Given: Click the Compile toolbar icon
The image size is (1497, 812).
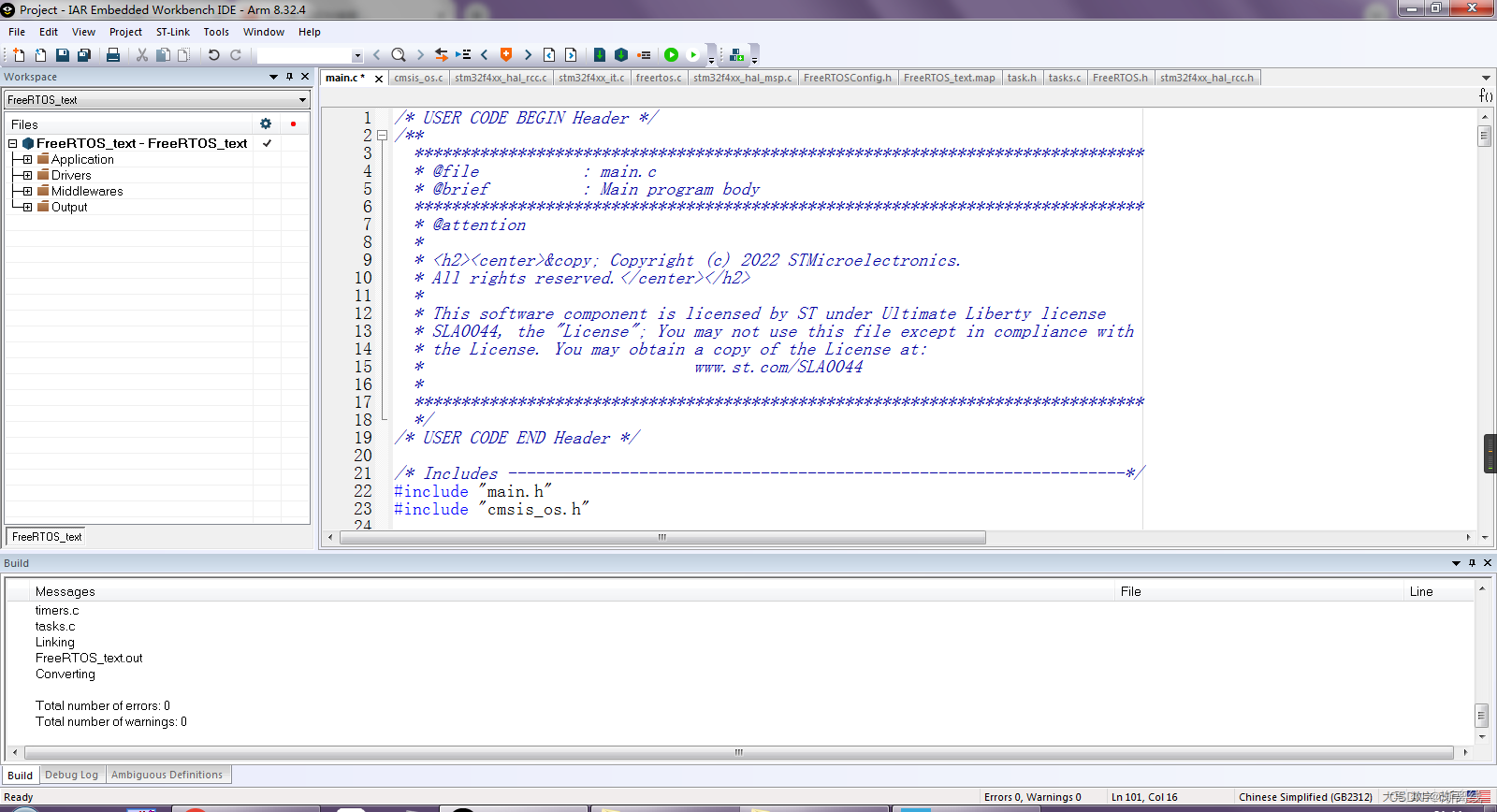Looking at the screenshot, I should coord(600,55).
